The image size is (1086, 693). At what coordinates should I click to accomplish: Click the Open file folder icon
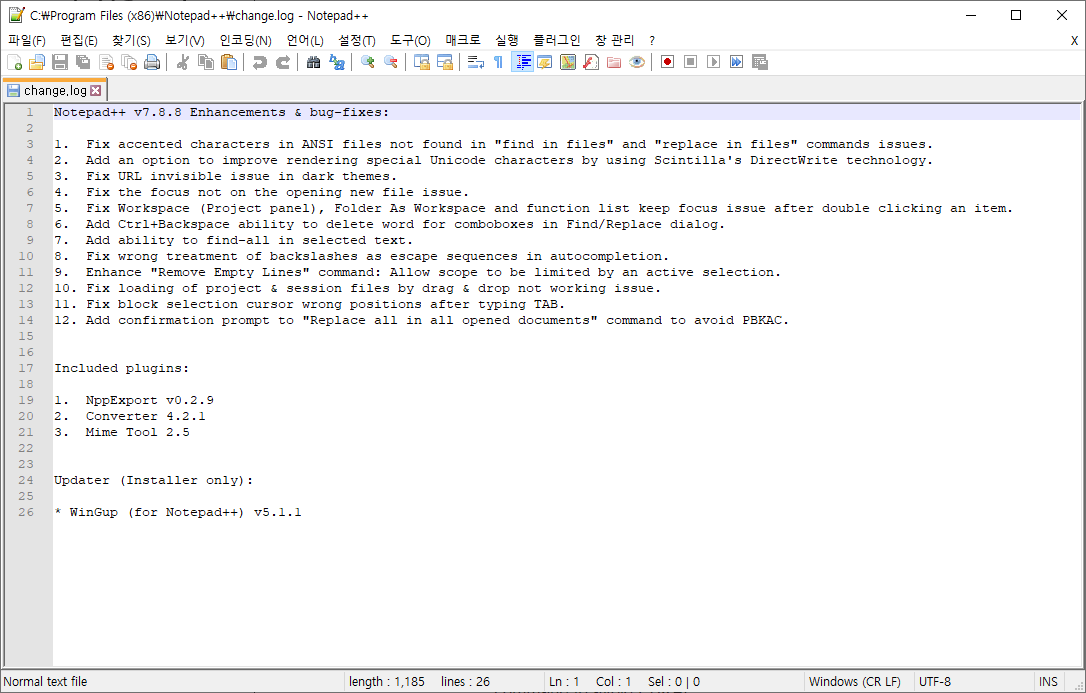(x=37, y=62)
